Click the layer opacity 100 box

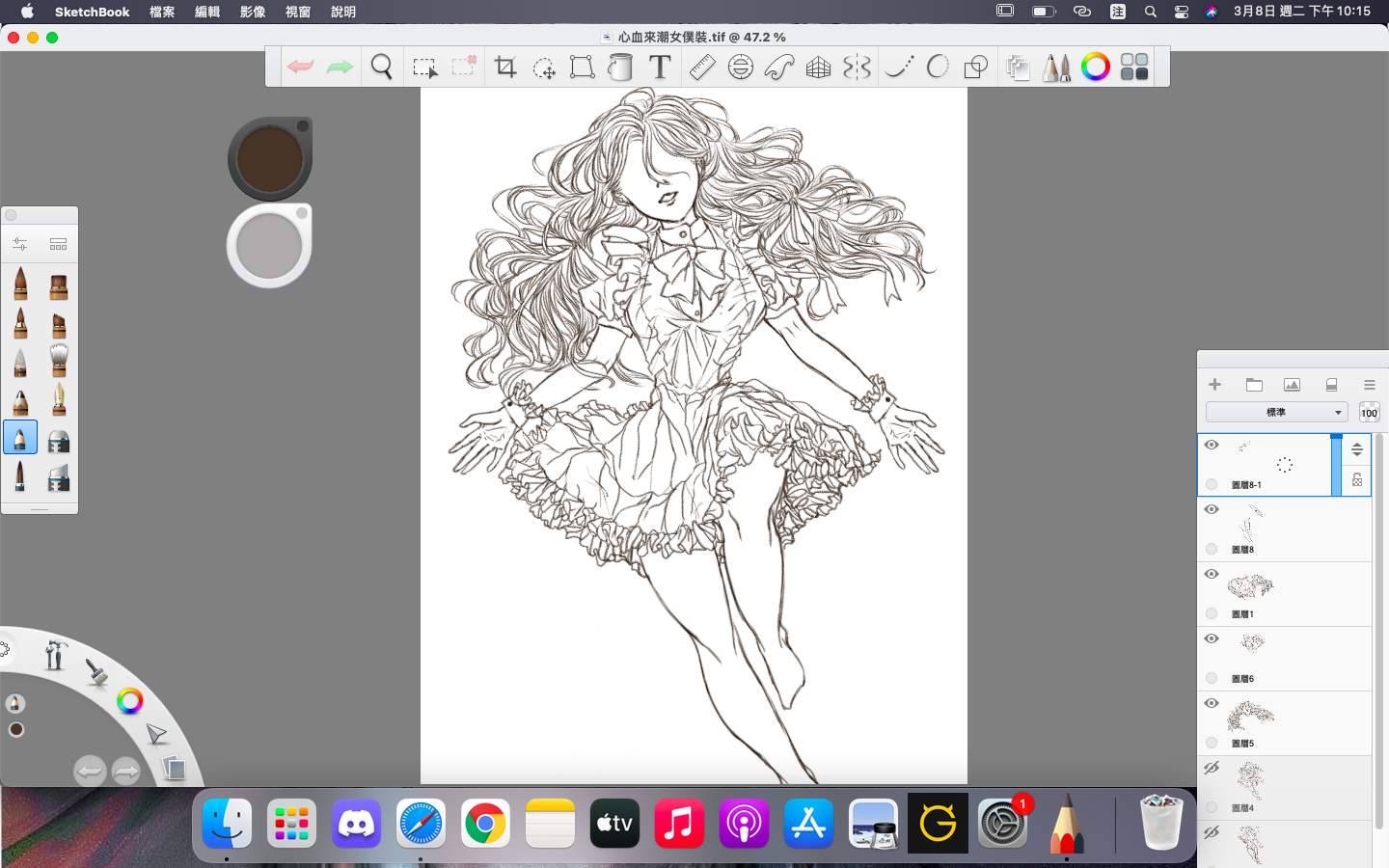[x=1369, y=413]
